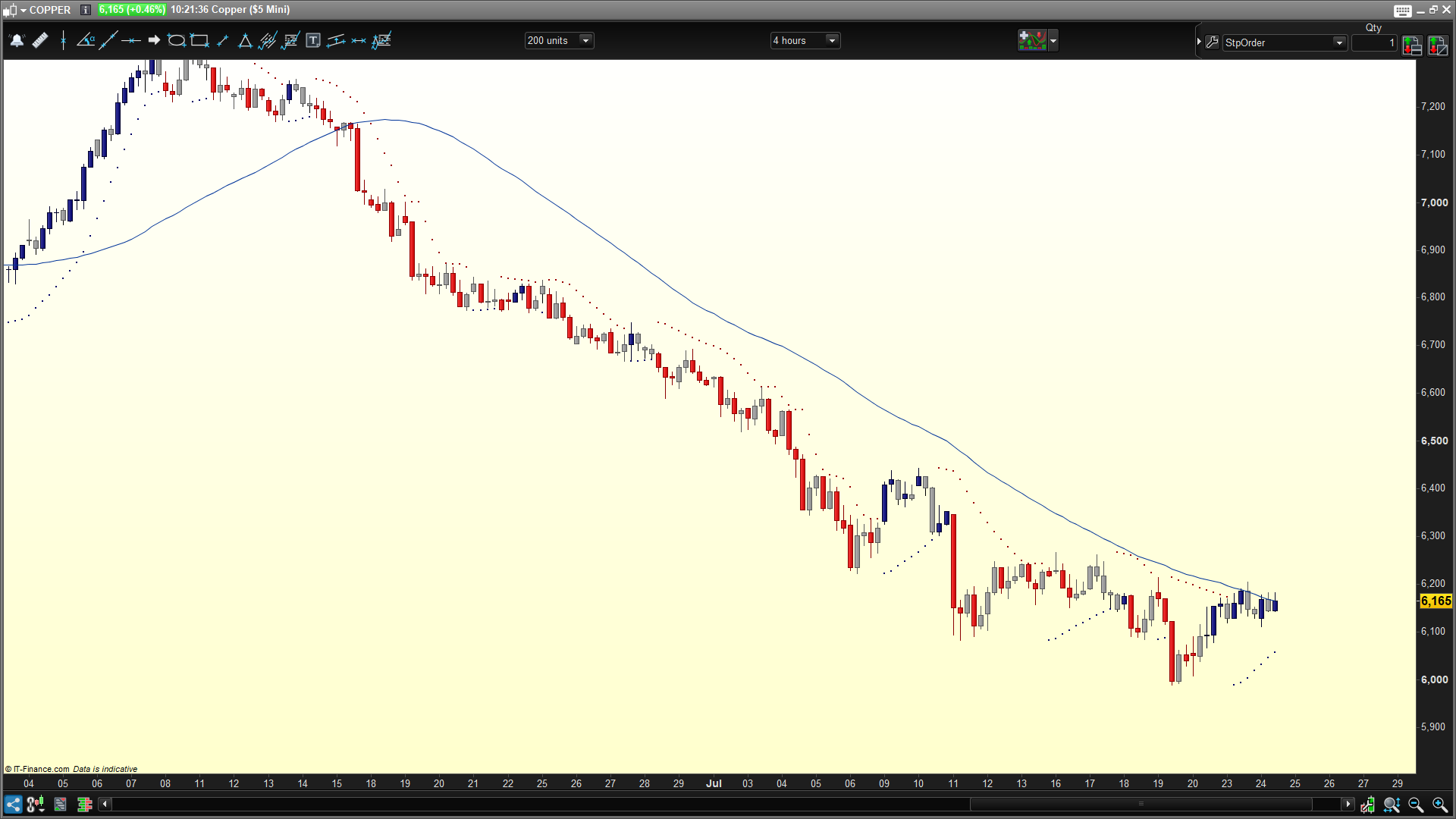Toggle the chart trading panel icon
The width and height of the screenshot is (1456, 819).
(x=1437, y=45)
